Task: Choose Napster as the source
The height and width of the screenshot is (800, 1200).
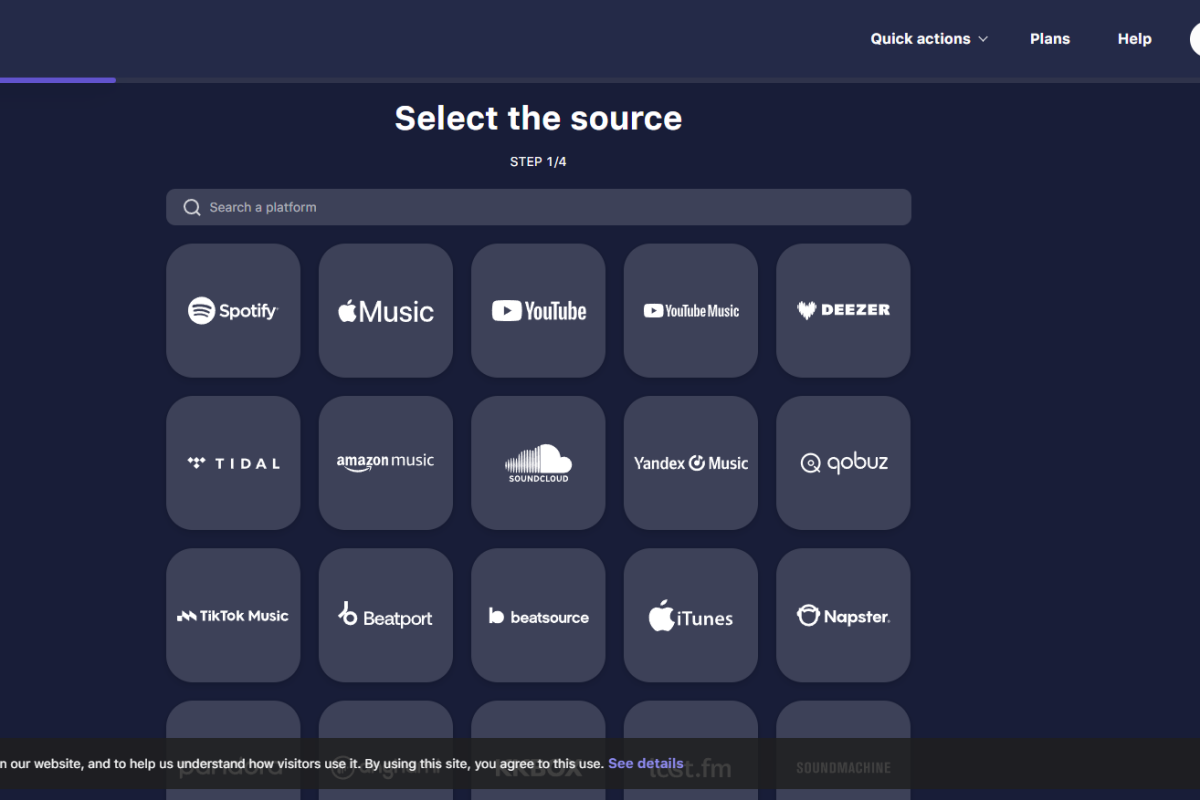Action: coord(843,616)
